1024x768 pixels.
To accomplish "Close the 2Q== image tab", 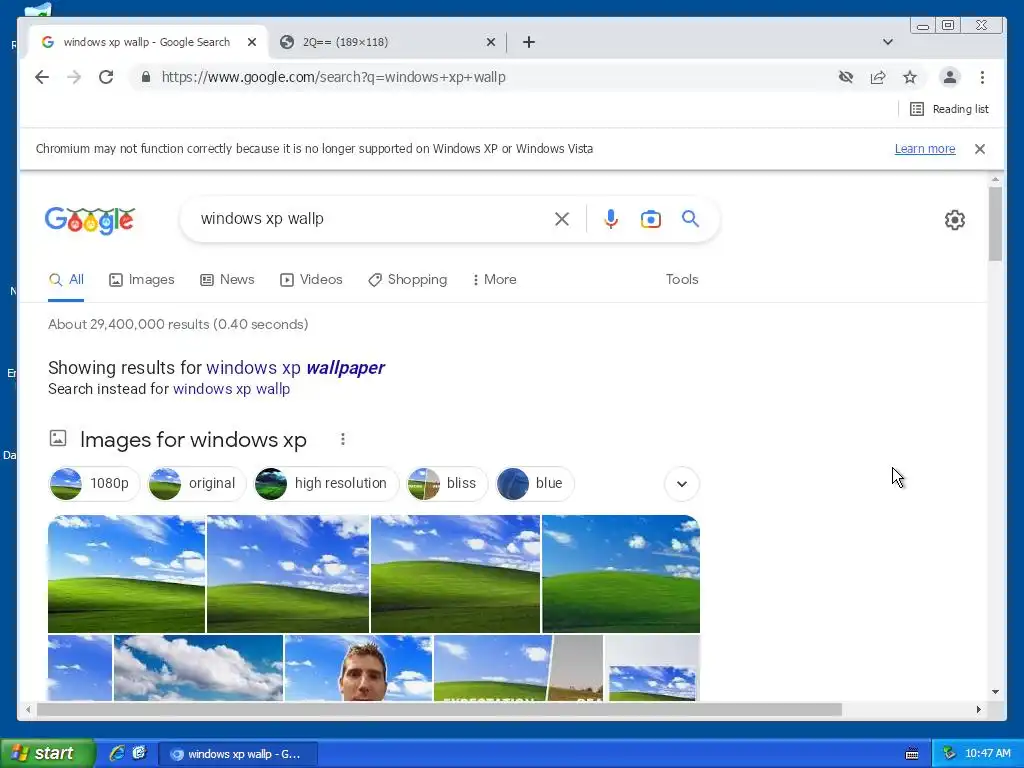I will [x=491, y=42].
